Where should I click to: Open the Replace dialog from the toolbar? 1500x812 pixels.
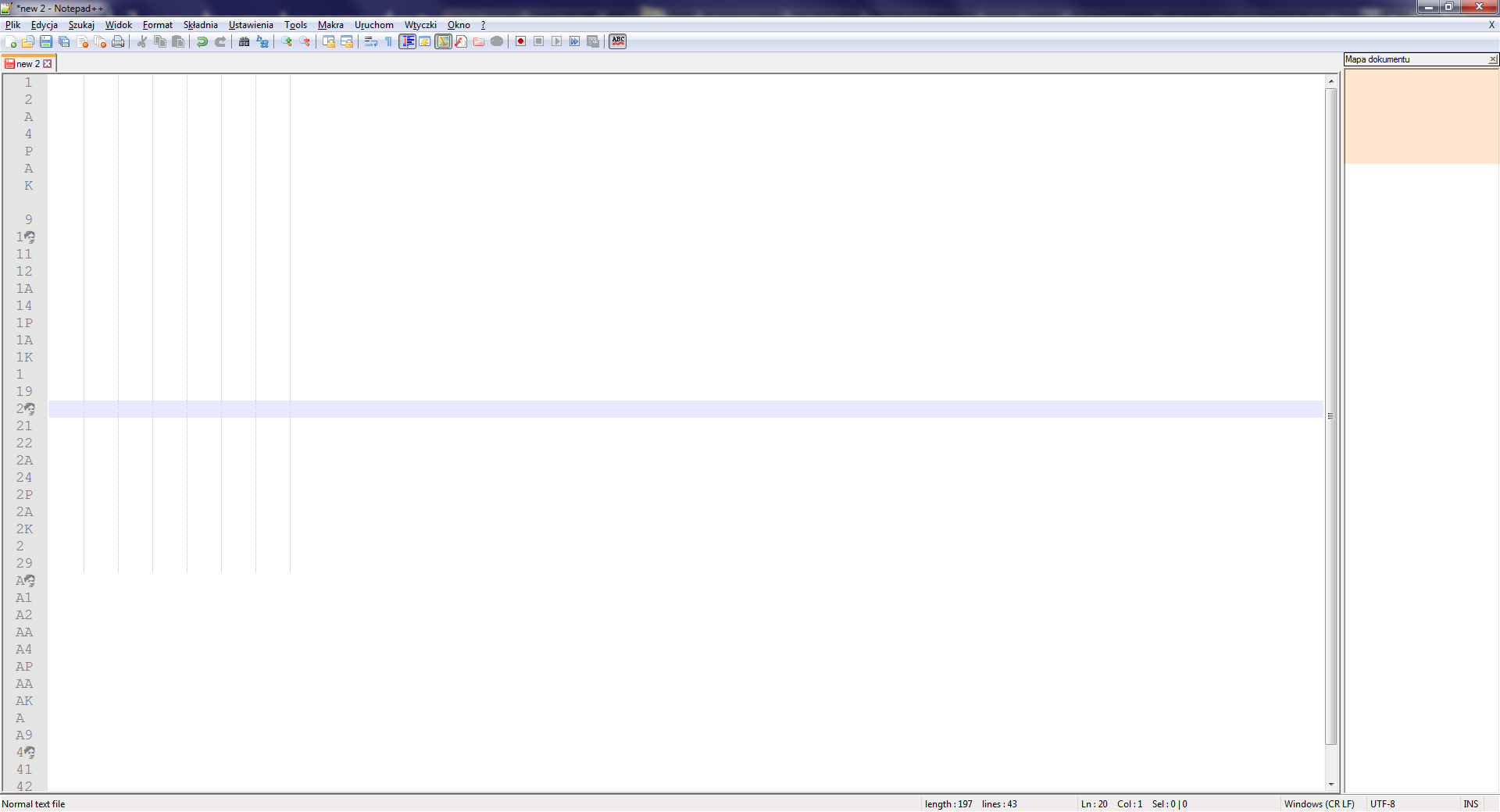tap(262, 41)
